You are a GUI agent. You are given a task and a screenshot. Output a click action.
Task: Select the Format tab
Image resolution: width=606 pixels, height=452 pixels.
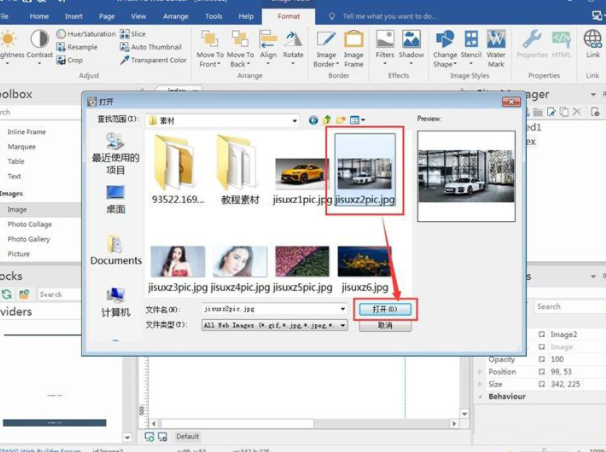click(x=288, y=16)
